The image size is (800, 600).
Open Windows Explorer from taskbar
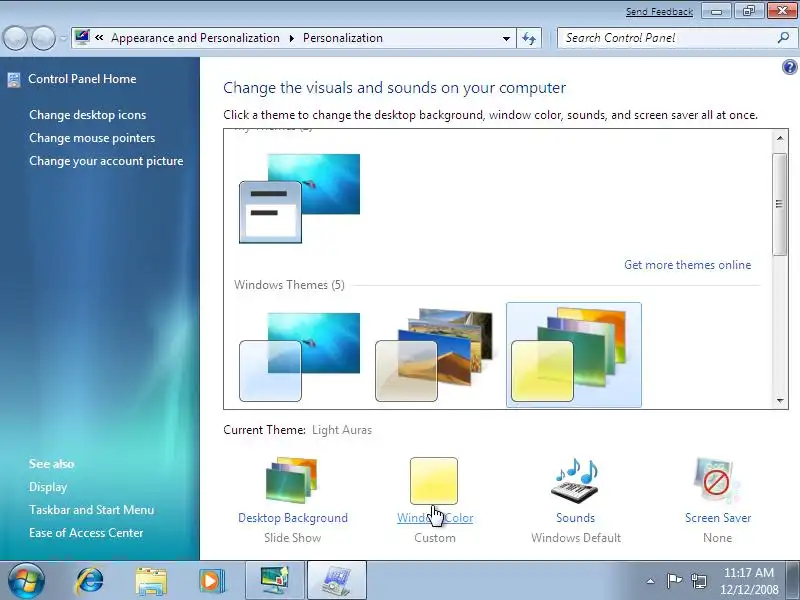click(151, 581)
